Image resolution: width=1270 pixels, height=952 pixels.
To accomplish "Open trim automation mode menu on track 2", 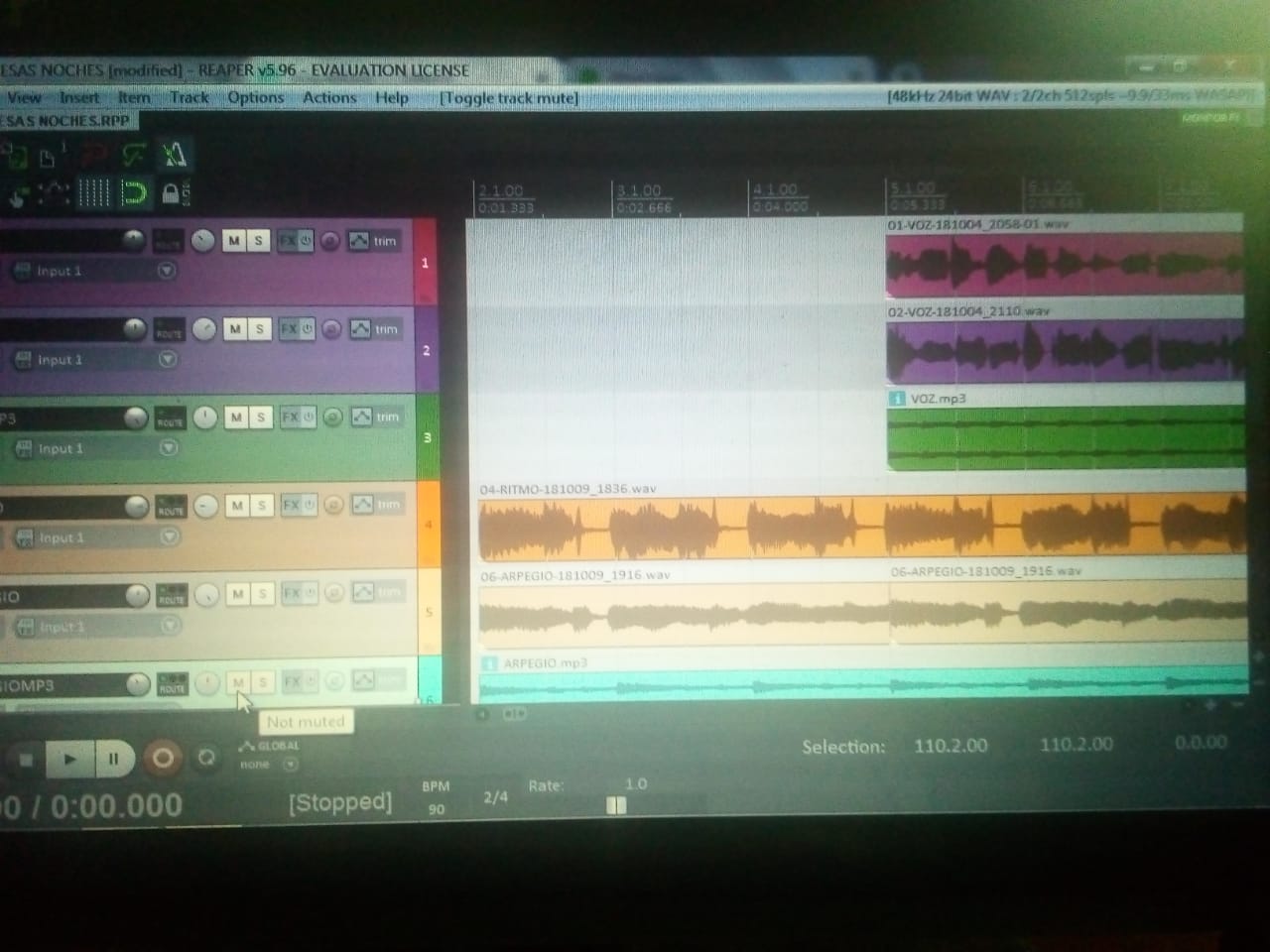I will [387, 329].
